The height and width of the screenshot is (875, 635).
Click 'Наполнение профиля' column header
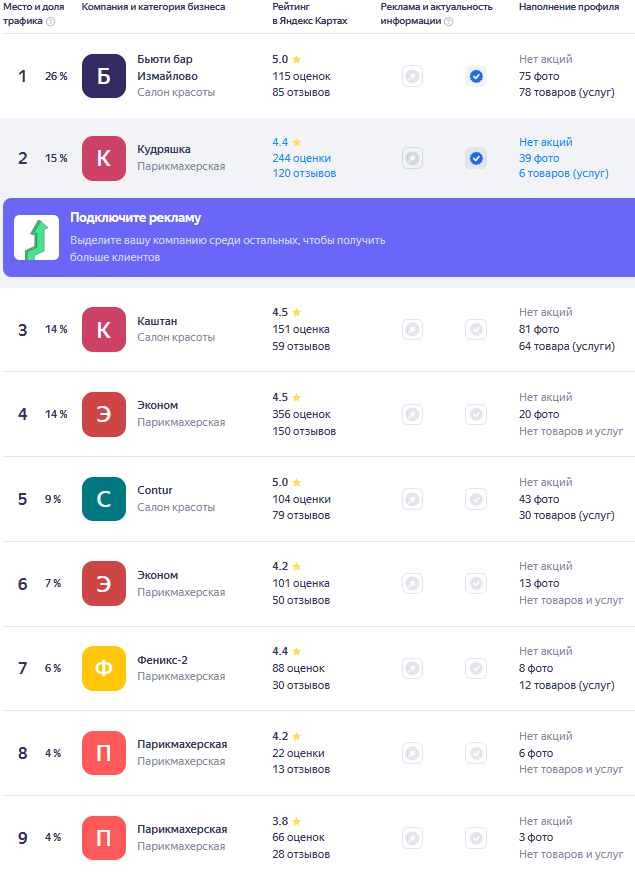[x=569, y=7]
